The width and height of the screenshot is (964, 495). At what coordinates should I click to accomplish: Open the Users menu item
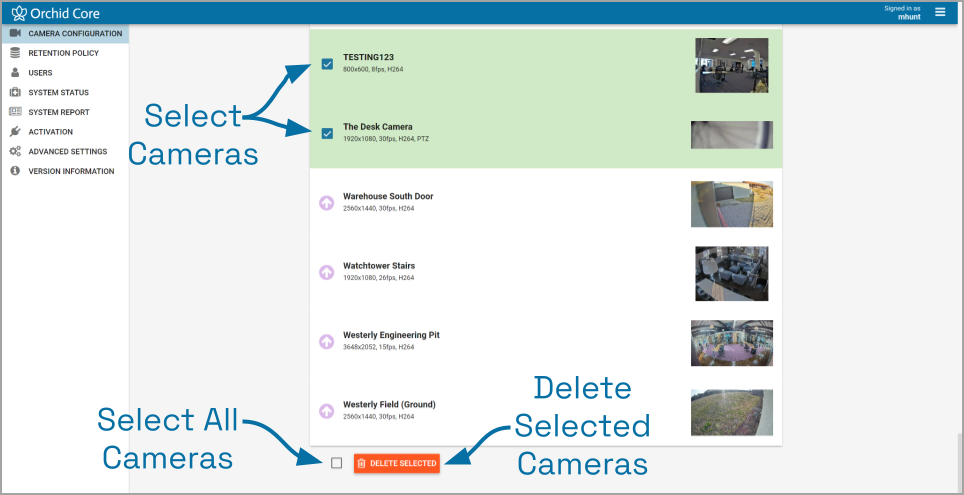[65, 73]
